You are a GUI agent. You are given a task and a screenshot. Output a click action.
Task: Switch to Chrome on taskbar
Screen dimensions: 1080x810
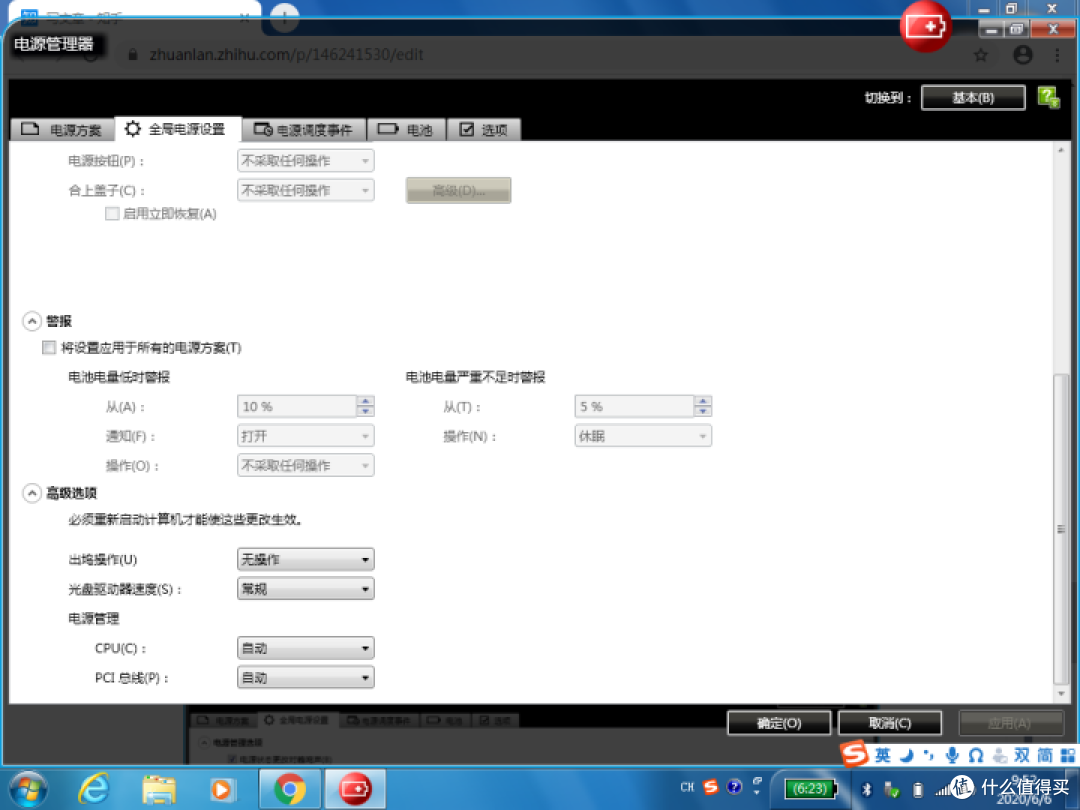click(290, 789)
